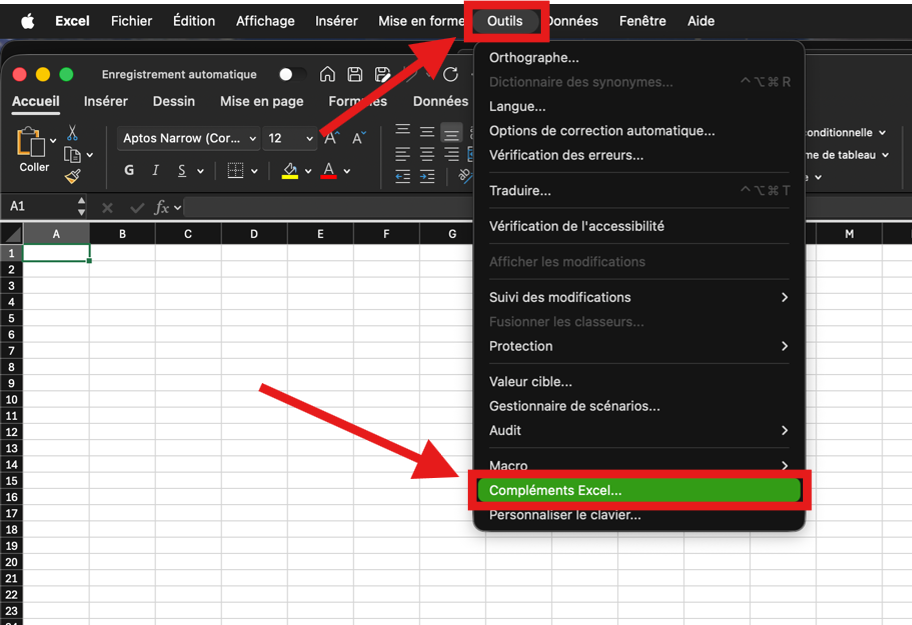Click the Align Left icon
Image resolution: width=912 pixels, height=625 pixels.
click(x=402, y=154)
